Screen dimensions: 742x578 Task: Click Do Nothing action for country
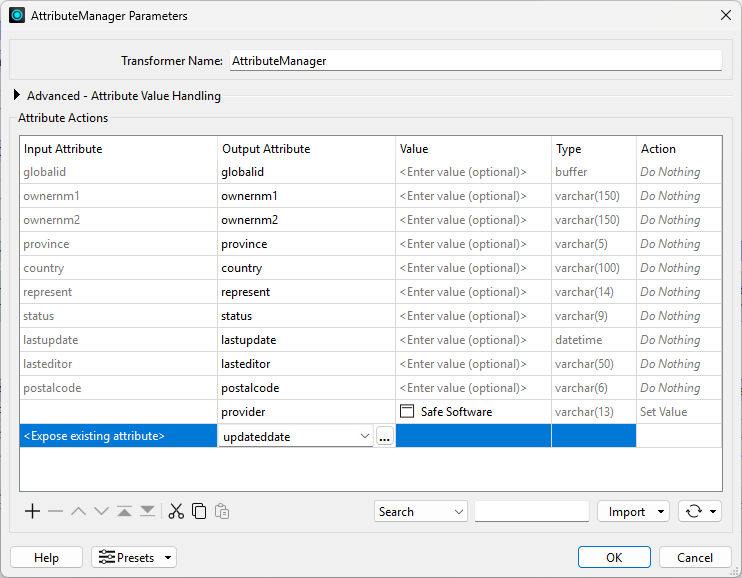[679, 268]
